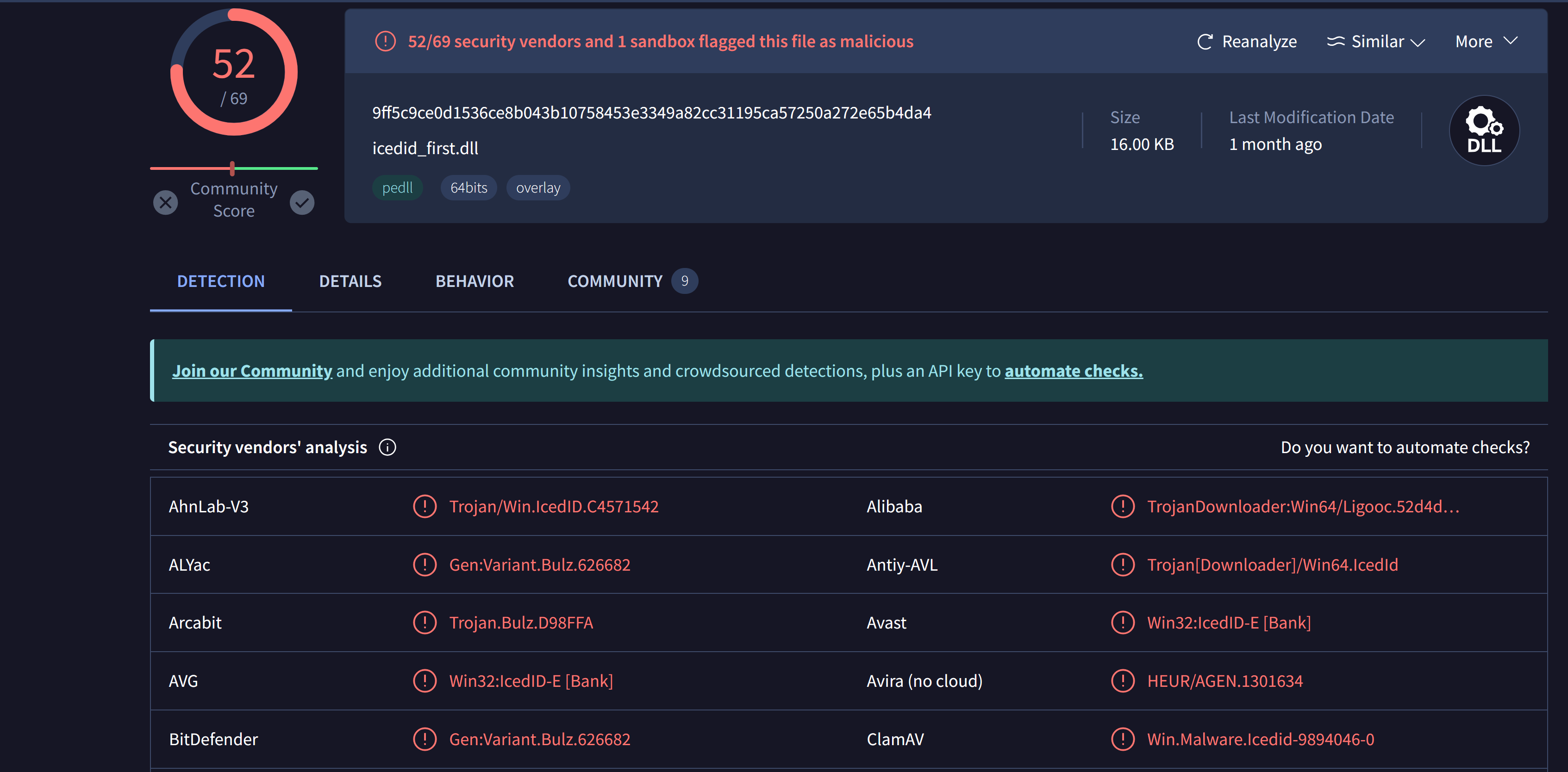
Task: Click alert icon next to HEUR/AGEN.1301634
Action: point(1123,681)
